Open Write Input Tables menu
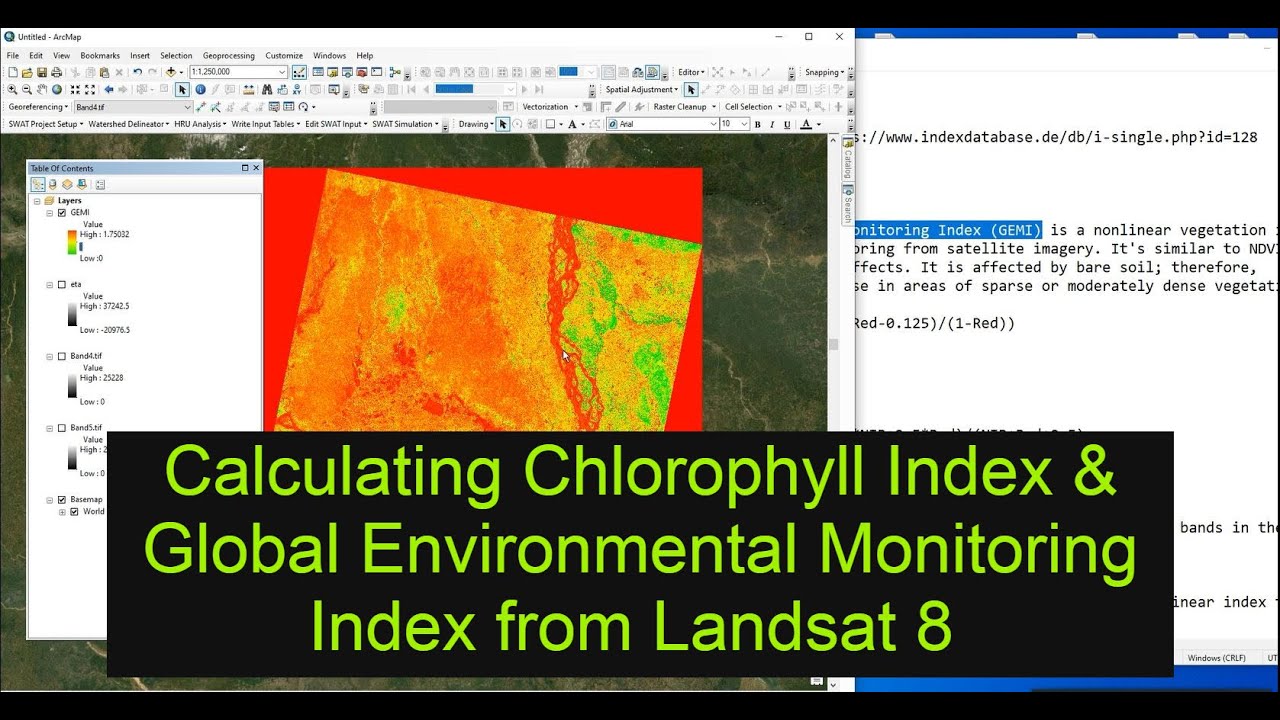Screen dimensions: 1280x720 click(x=266, y=124)
